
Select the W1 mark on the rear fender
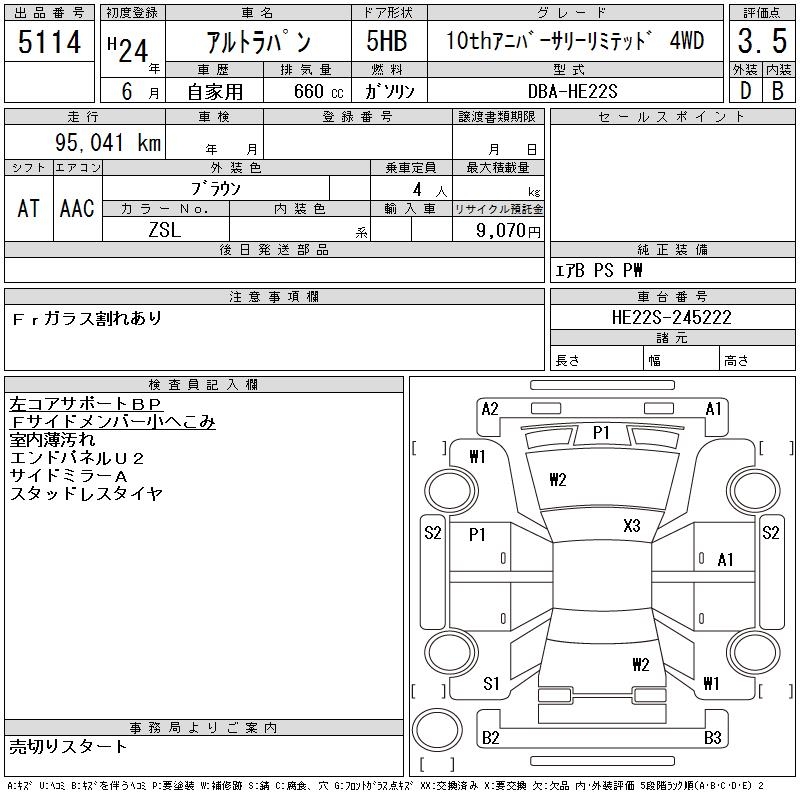tap(711, 683)
